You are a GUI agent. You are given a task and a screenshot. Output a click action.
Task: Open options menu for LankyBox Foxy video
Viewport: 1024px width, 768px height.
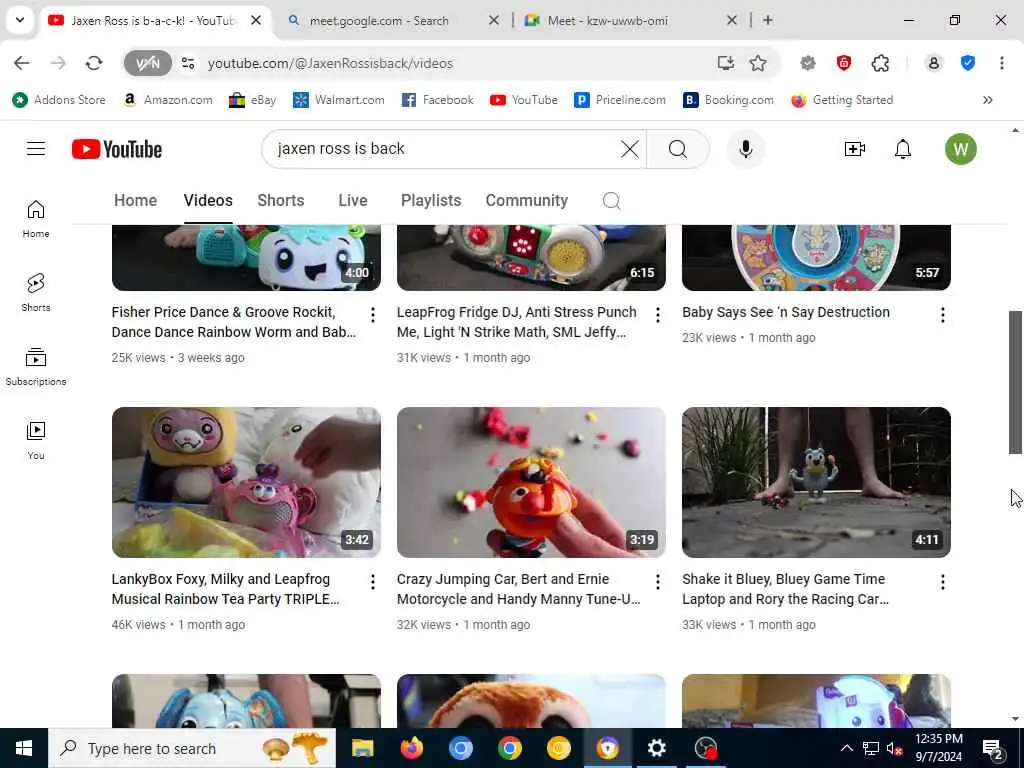[373, 582]
